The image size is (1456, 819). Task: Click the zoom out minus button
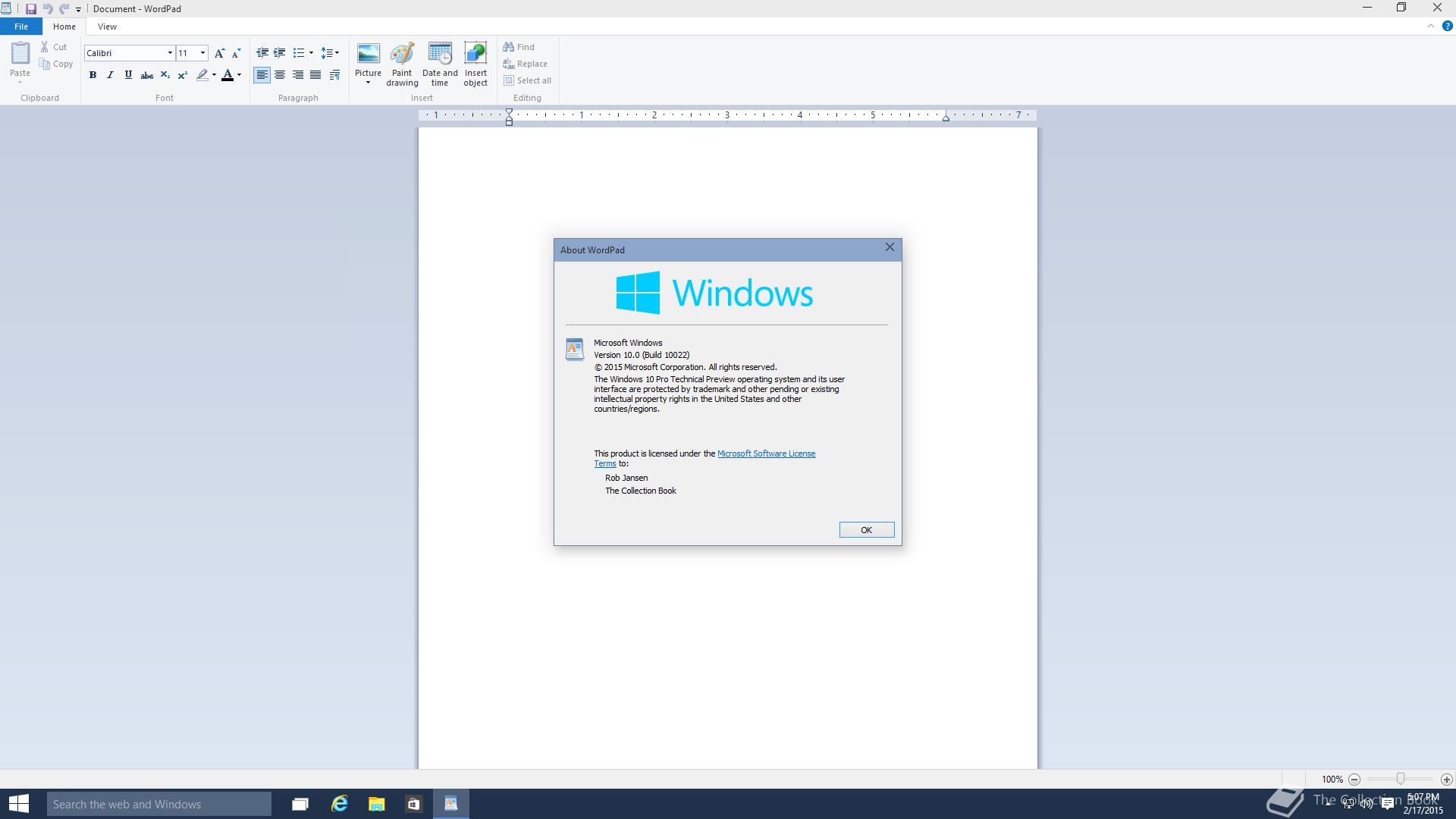click(x=1354, y=779)
